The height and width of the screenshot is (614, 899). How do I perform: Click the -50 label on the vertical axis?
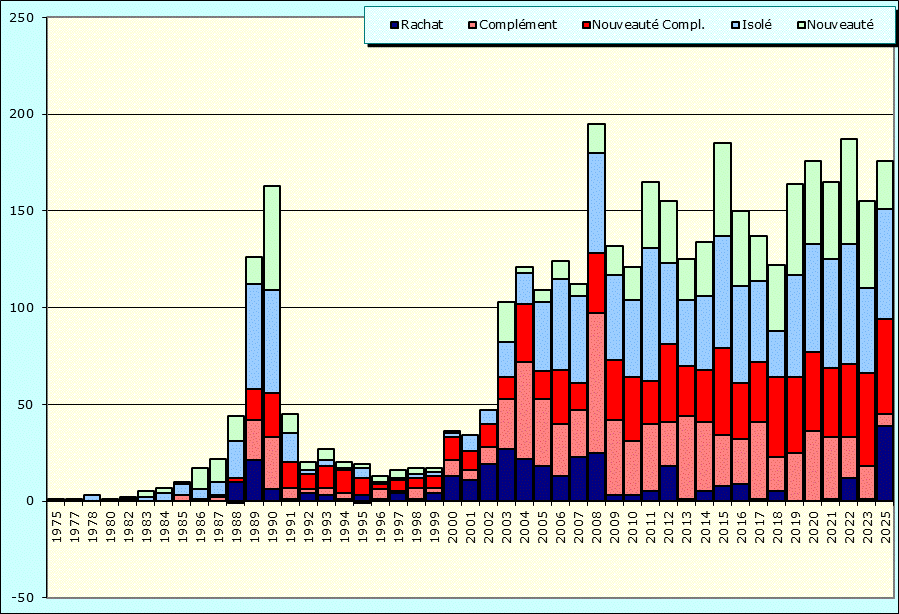pyautogui.click(x=22, y=597)
